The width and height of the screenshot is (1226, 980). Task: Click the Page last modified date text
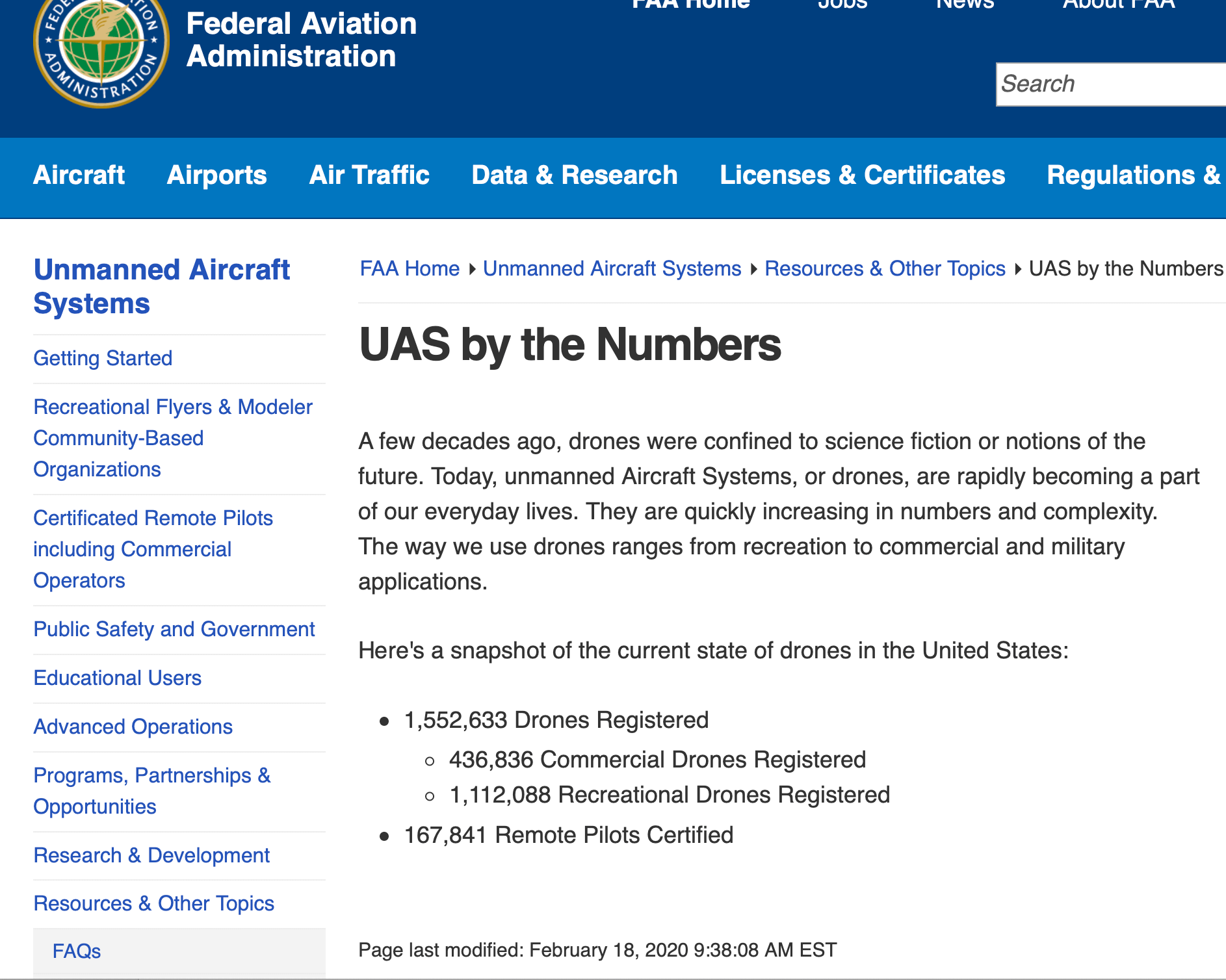point(597,950)
